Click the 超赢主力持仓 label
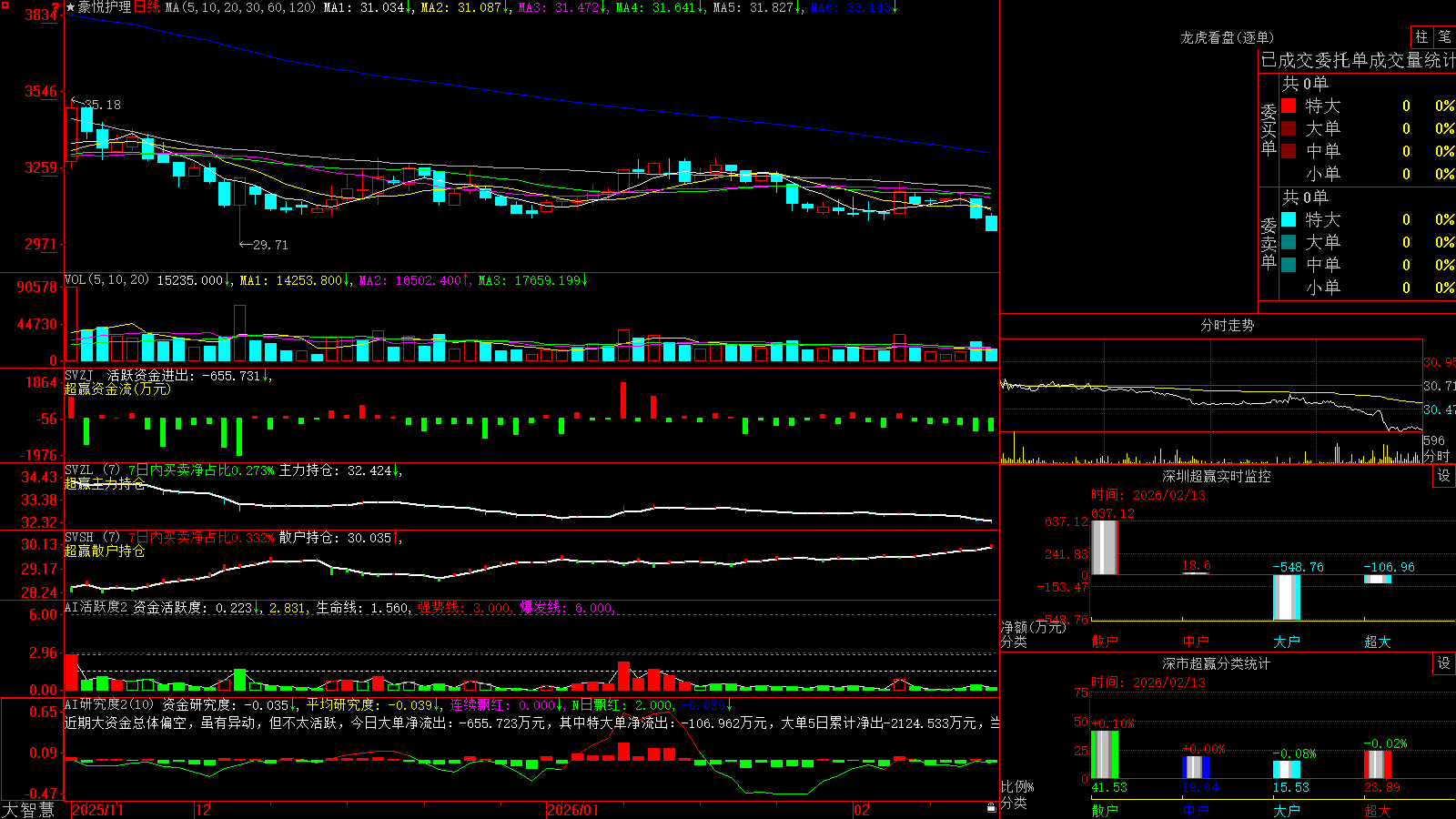 pos(105,483)
